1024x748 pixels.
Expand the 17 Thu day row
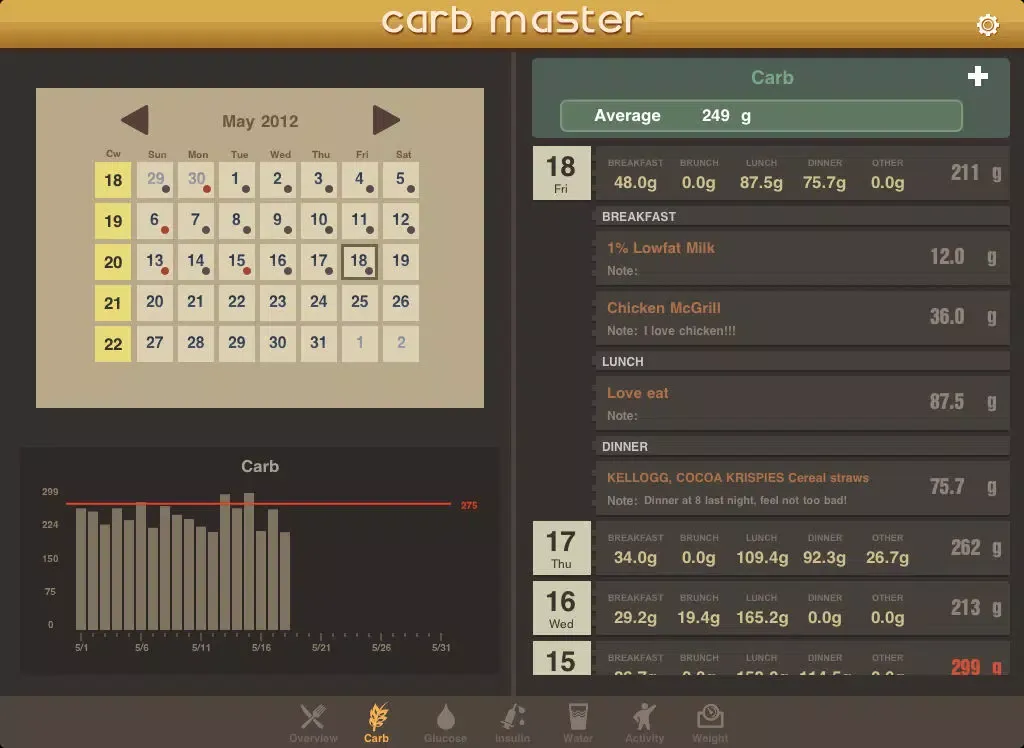pyautogui.click(x=771, y=548)
